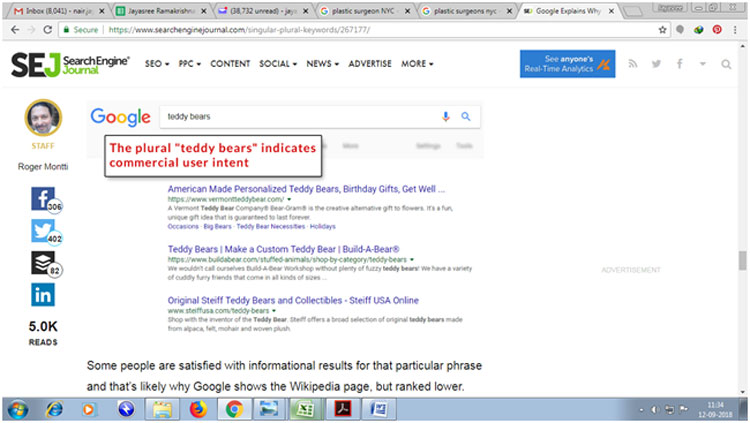Bookmark page with star icon
Viewport: 750px width, 423px height.
[662, 30]
